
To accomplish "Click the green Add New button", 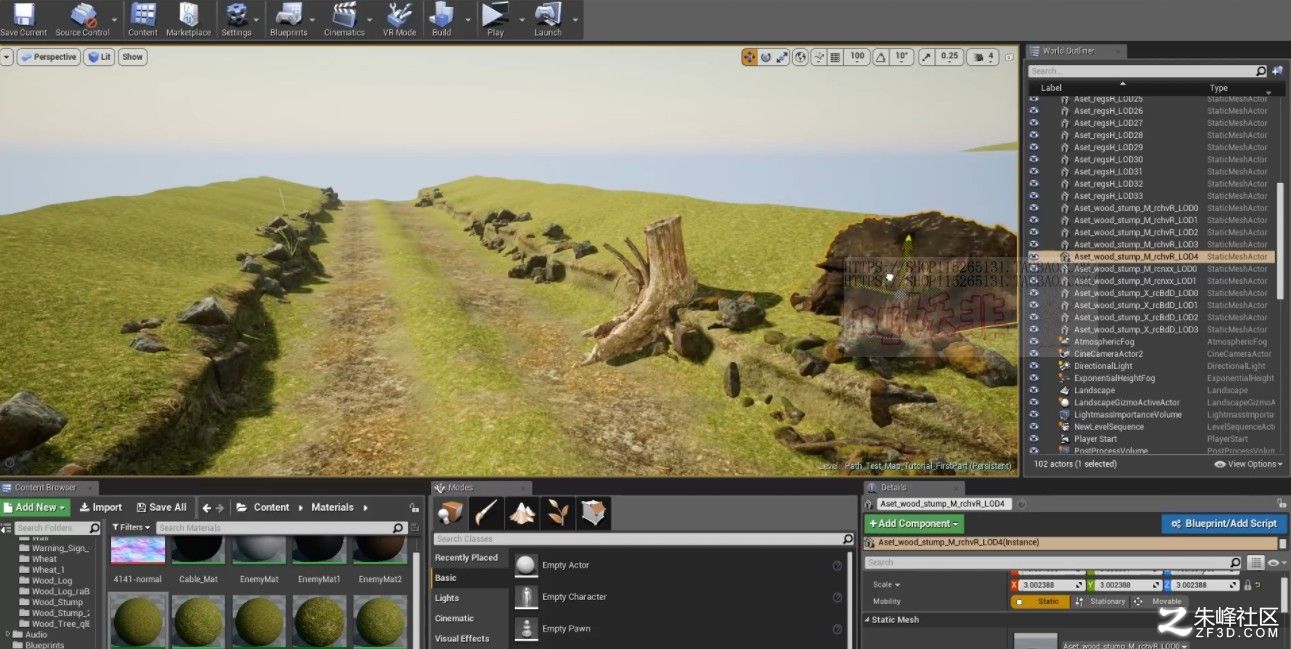I will click(x=36, y=507).
